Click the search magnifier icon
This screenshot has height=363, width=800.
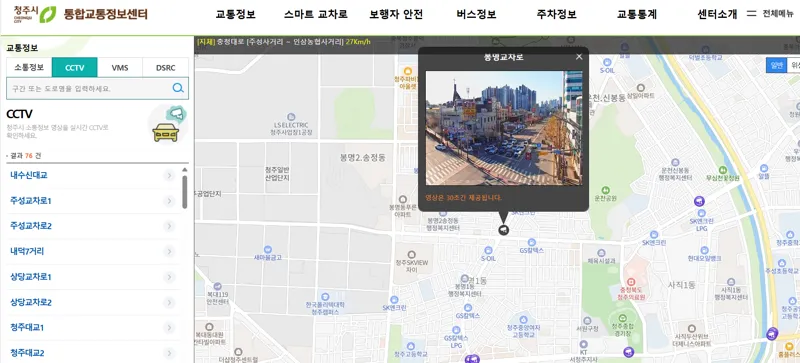coord(178,88)
